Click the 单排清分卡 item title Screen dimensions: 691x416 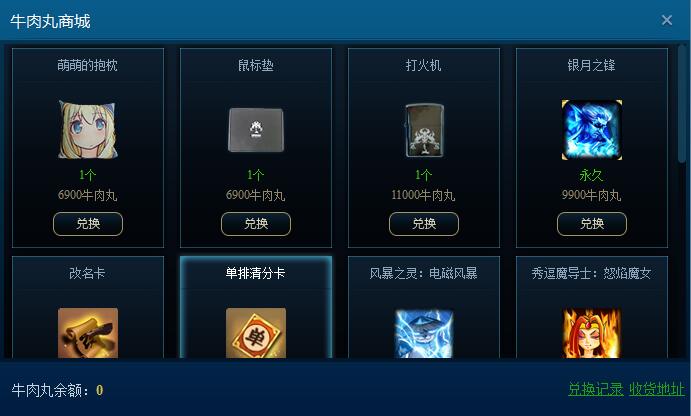coord(256,273)
